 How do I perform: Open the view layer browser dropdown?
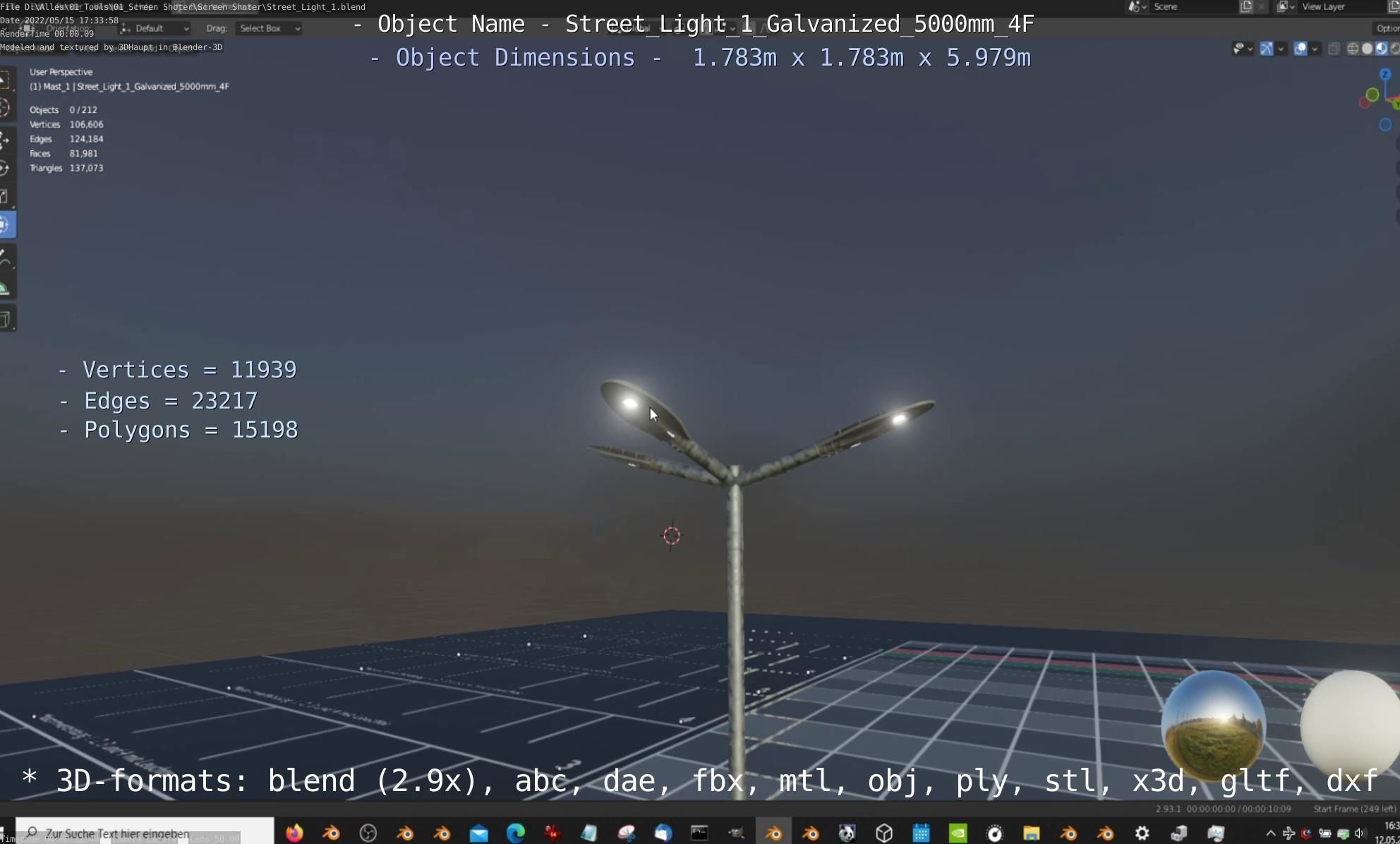(1286, 6)
